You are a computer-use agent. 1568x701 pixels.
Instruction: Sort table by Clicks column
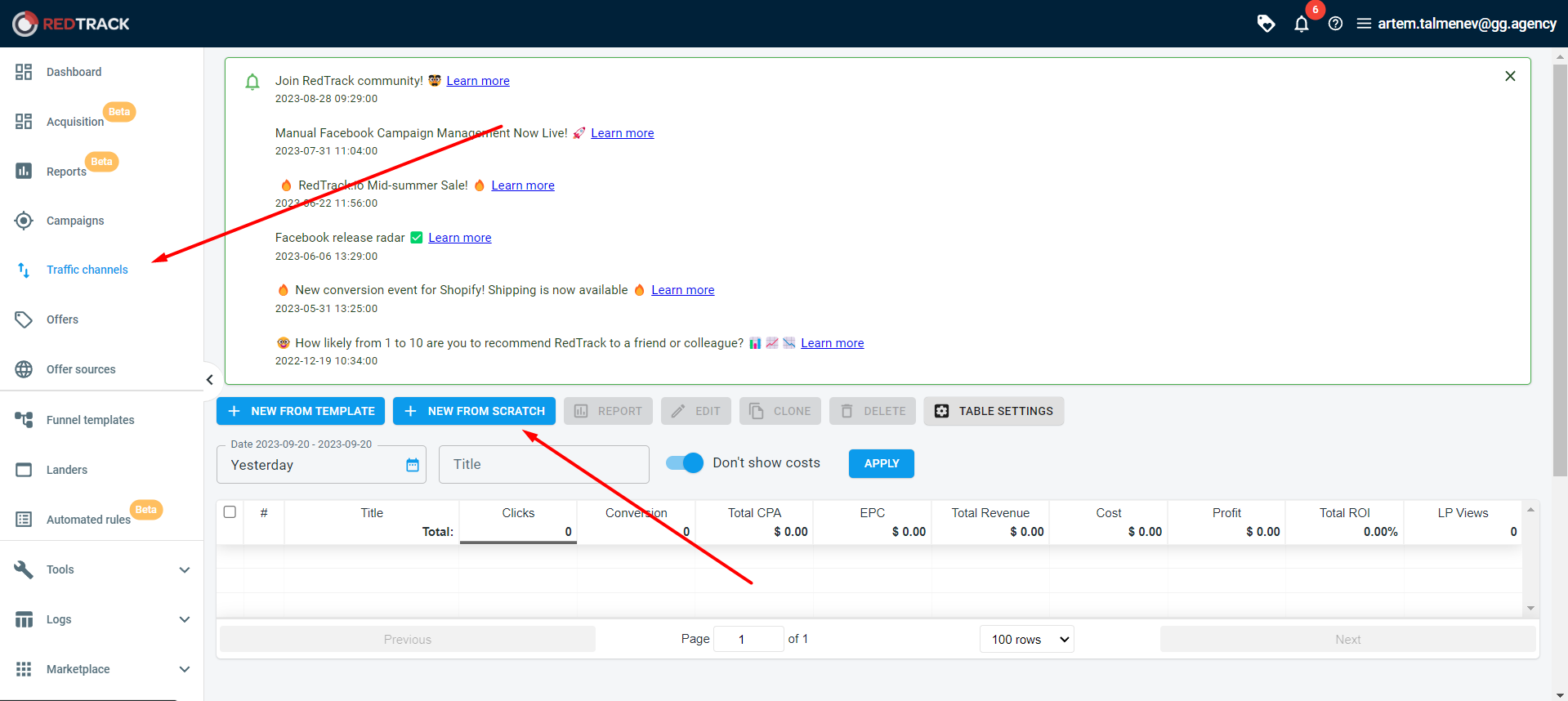tap(518, 513)
